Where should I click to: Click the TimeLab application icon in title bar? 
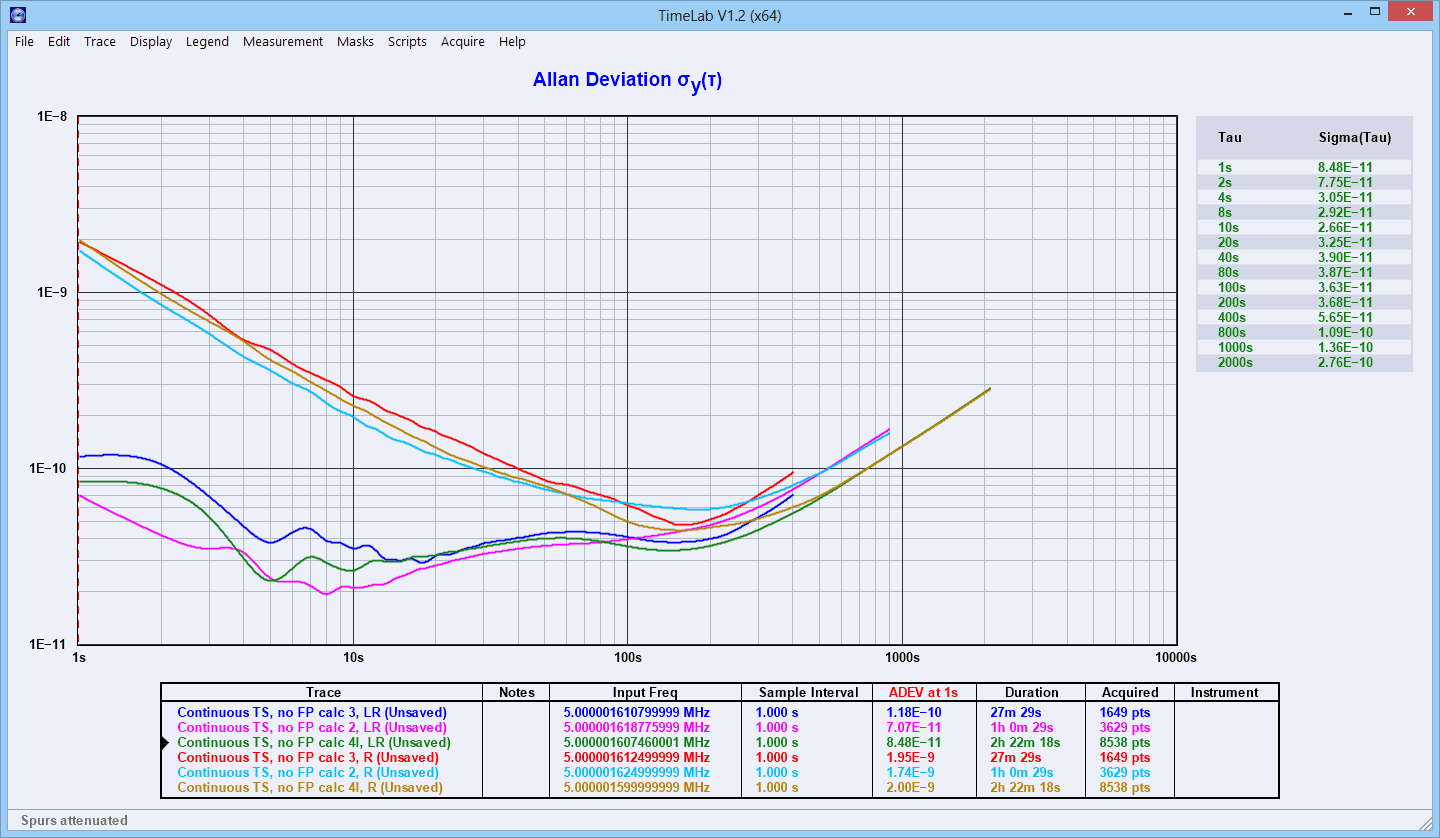click(x=17, y=15)
